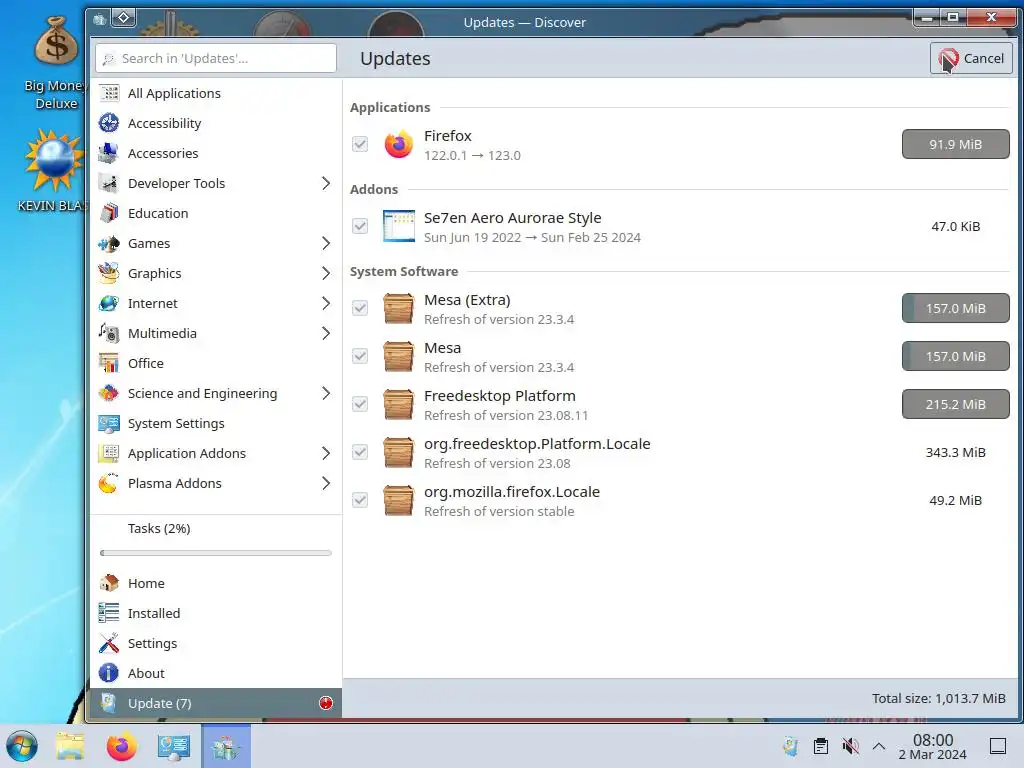Screen dimensions: 1024x768
Task: Expand the Graphics category arrow
Action: [x=326, y=274]
